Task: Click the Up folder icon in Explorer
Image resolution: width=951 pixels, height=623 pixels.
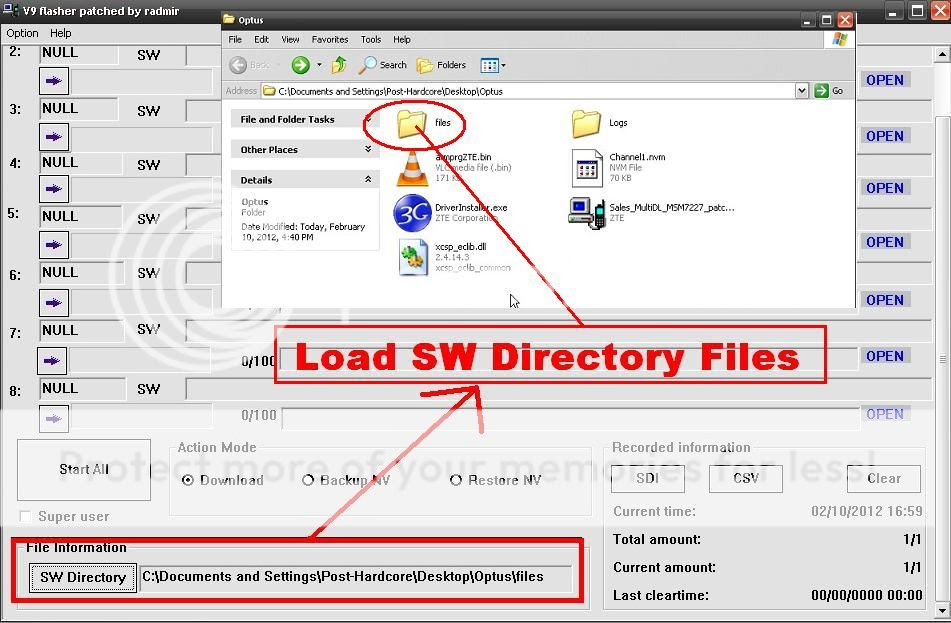Action: [x=339, y=65]
